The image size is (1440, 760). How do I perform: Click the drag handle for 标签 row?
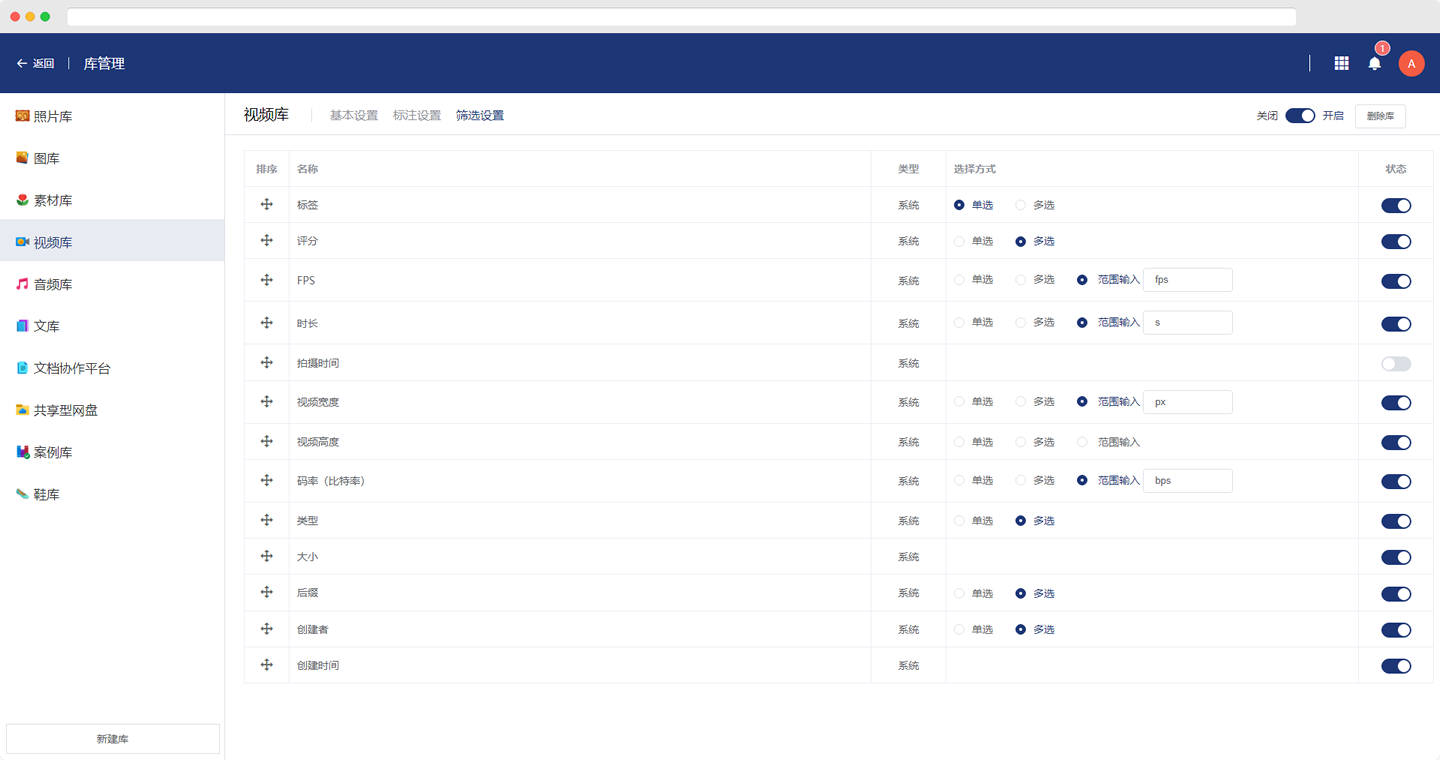[267, 204]
